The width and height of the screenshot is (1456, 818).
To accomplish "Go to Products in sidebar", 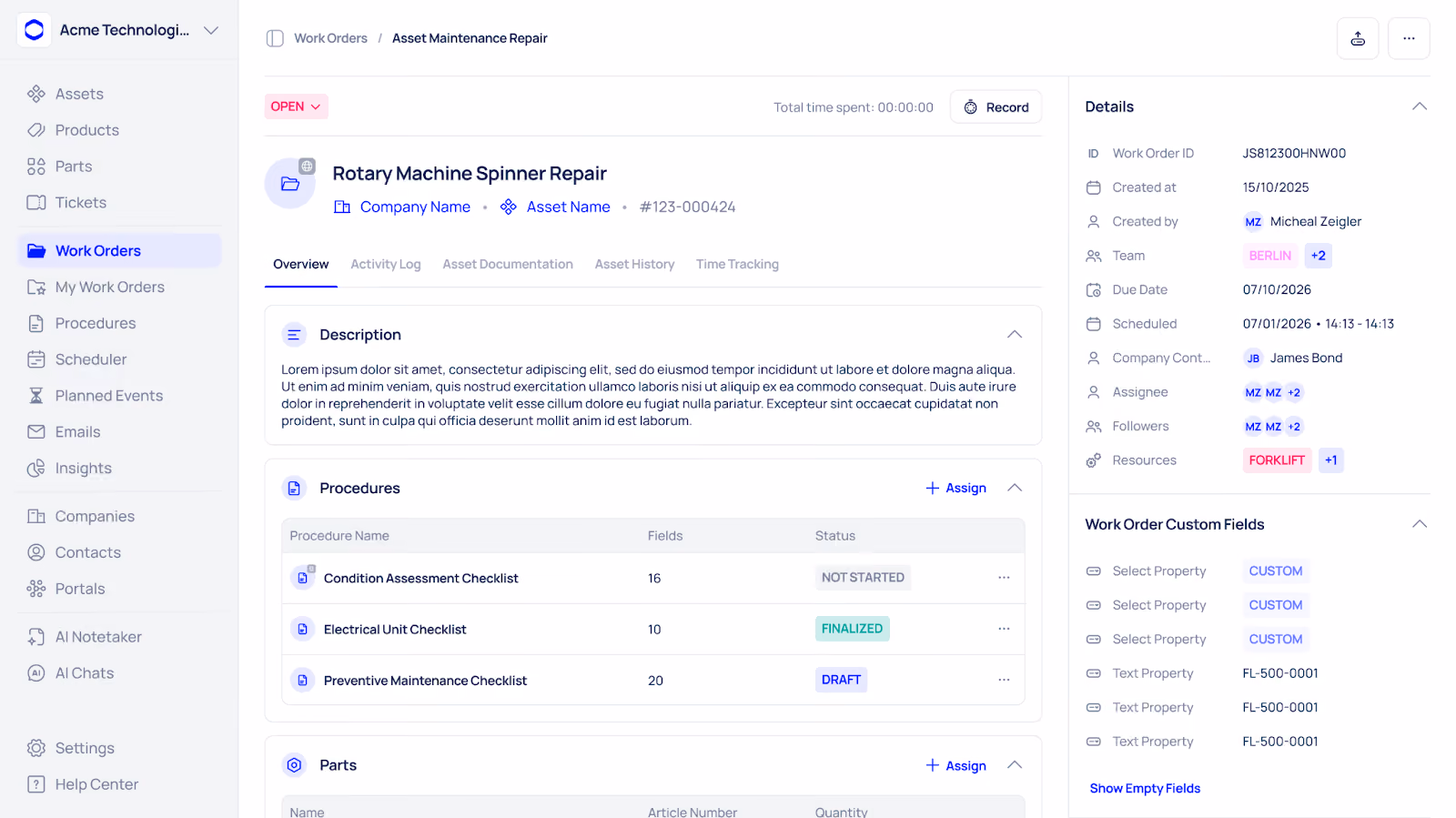I will [119, 130].
